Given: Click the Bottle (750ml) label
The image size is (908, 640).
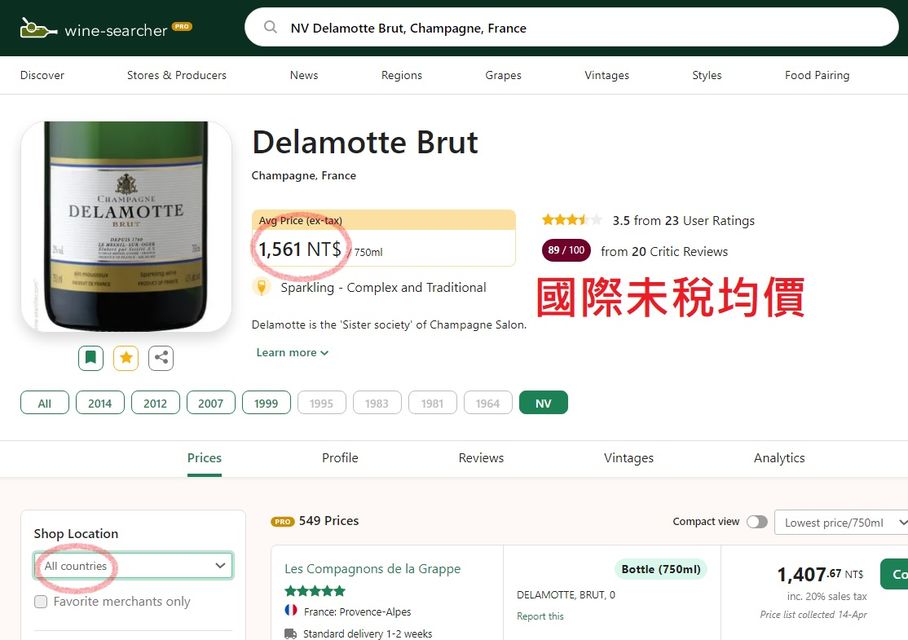Looking at the screenshot, I should coord(661,569).
